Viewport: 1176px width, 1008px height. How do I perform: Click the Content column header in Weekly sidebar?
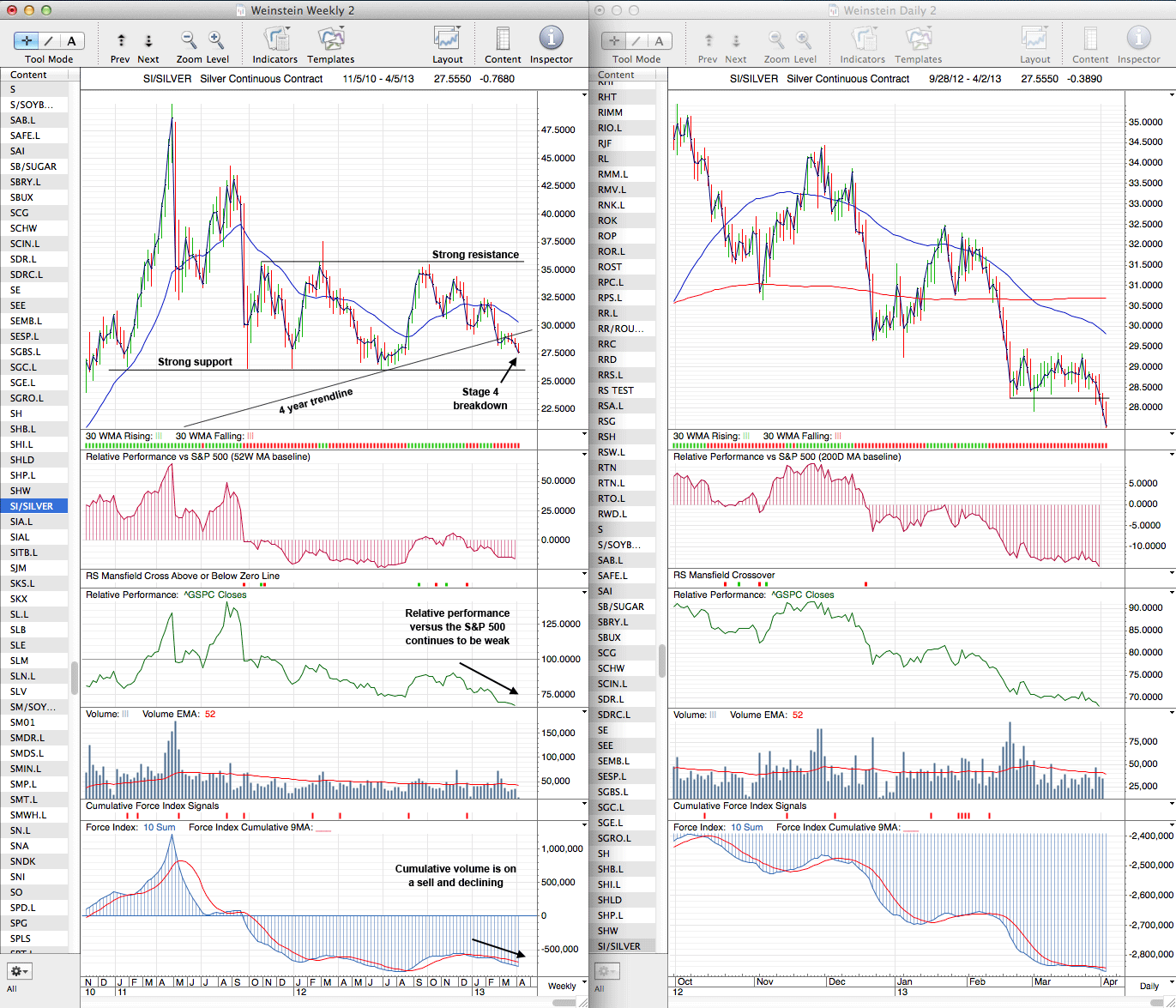pyautogui.click(x=29, y=75)
